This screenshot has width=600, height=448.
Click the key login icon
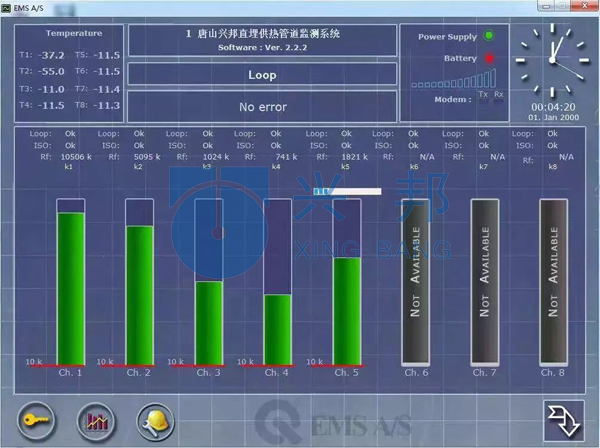[33, 420]
